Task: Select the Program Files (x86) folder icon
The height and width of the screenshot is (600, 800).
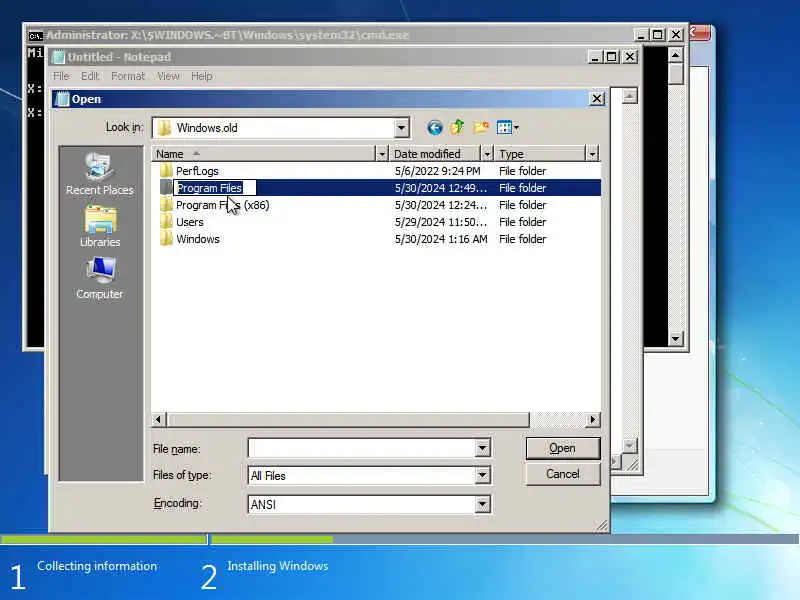Action: pos(166,205)
